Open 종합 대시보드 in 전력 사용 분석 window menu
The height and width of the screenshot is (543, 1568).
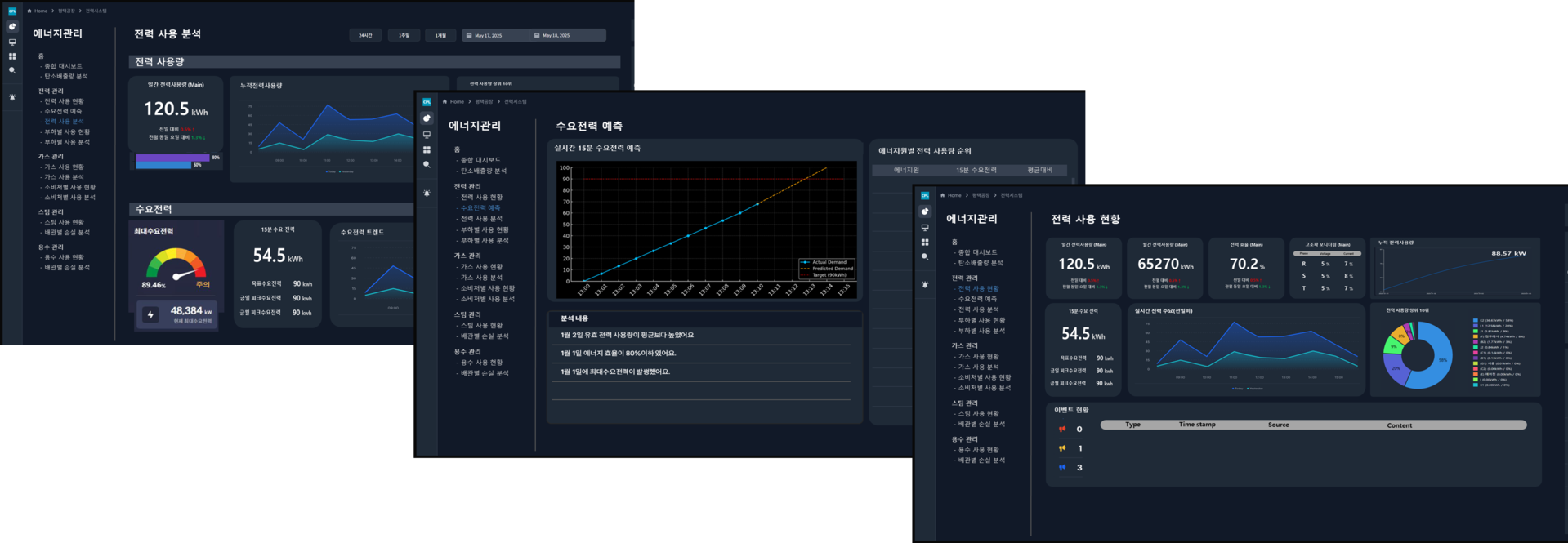point(63,66)
